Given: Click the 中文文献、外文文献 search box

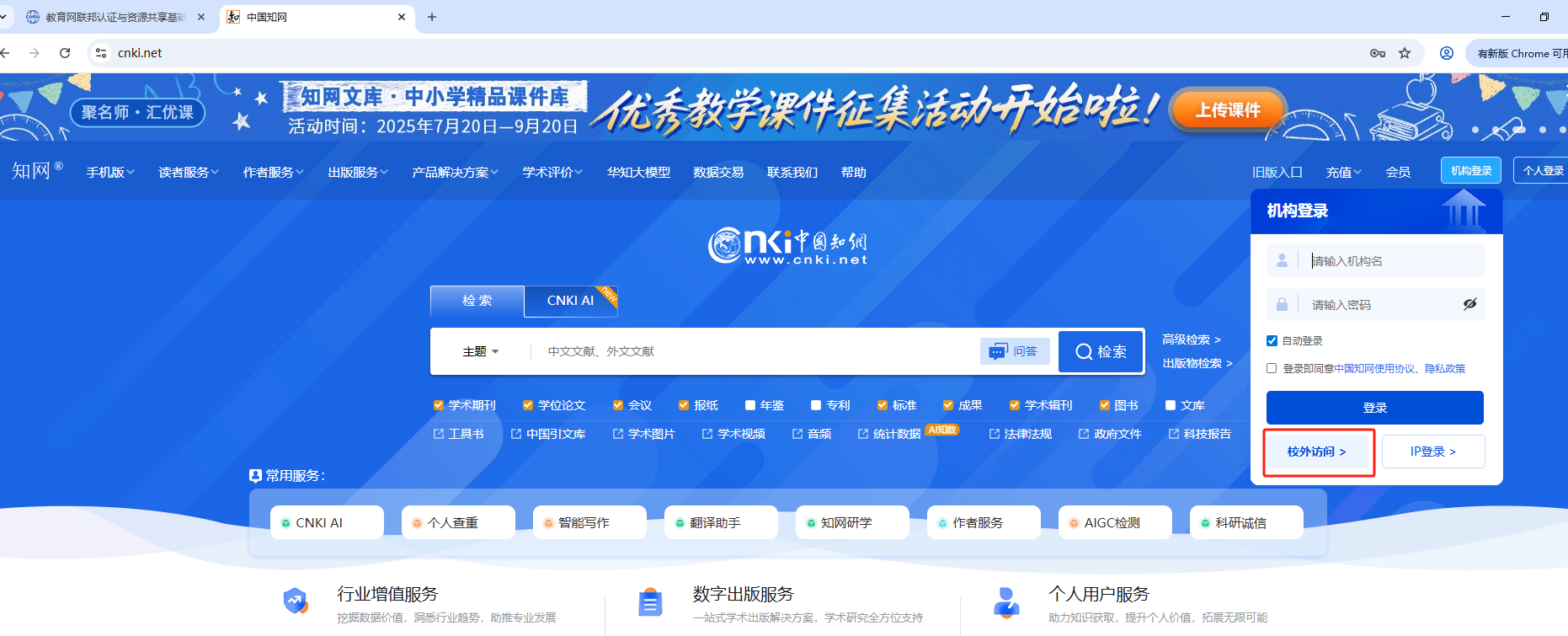Looking at the screenshot, I should (x=755, y=351).
